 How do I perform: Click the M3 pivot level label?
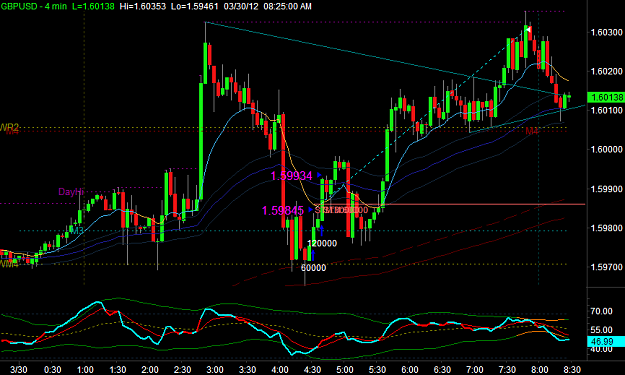(x=77, y=230)
